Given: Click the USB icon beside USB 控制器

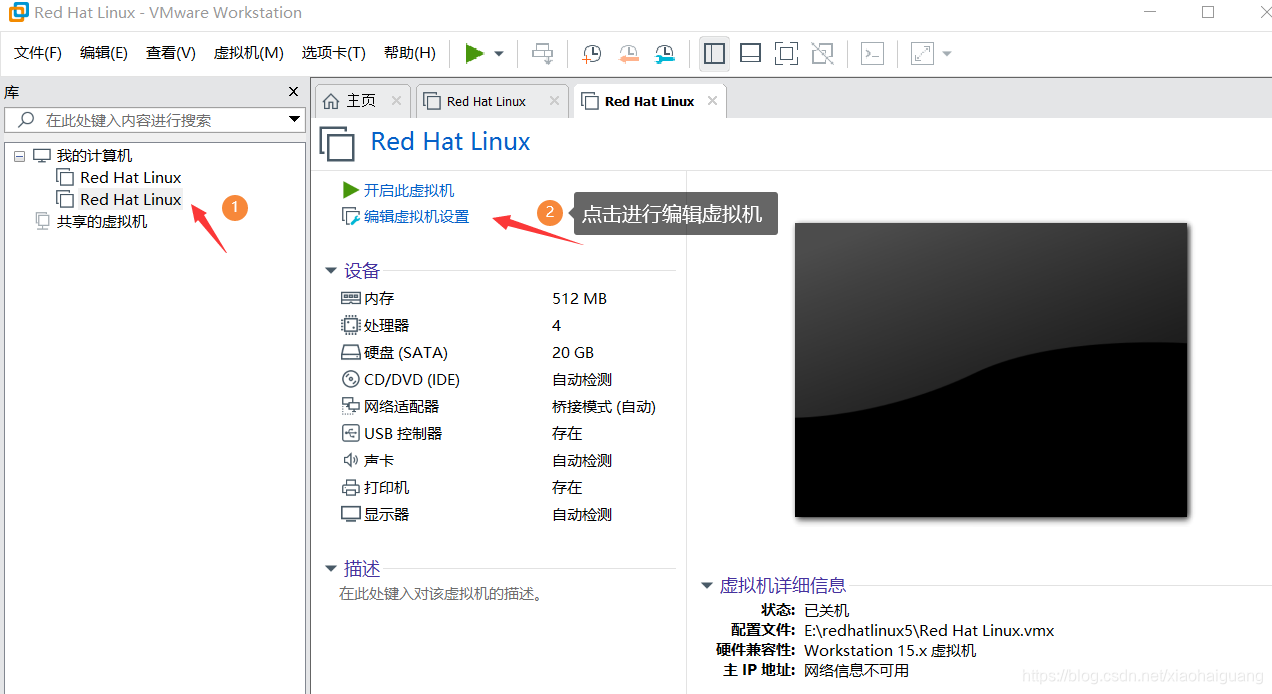Looking at the screenshot, I should (x=350, y=433).
